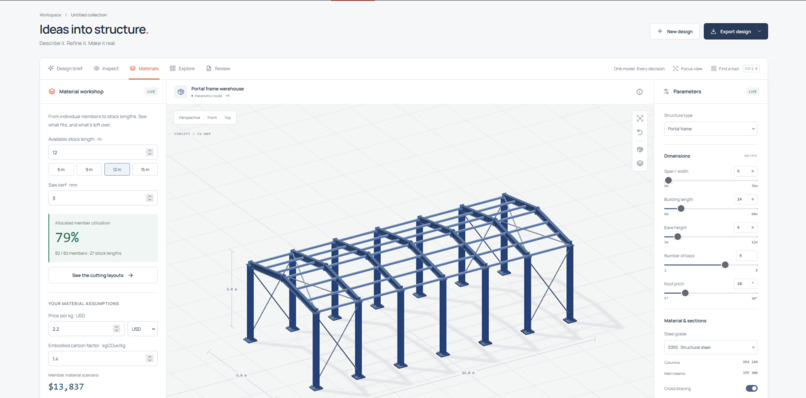Screen dimensions: 806x398
Task: Click the Roof pitch value box
Action: [x=745, y=283]
